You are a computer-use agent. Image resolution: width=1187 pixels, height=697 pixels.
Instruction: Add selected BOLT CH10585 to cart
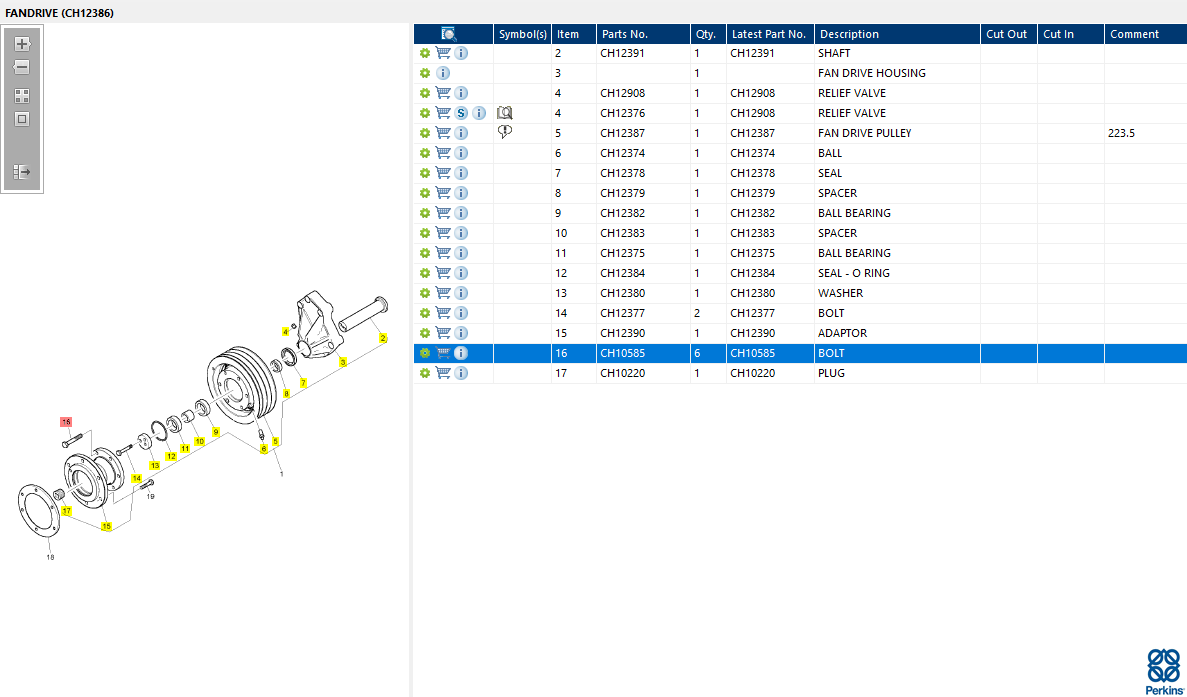coord(444,353)
